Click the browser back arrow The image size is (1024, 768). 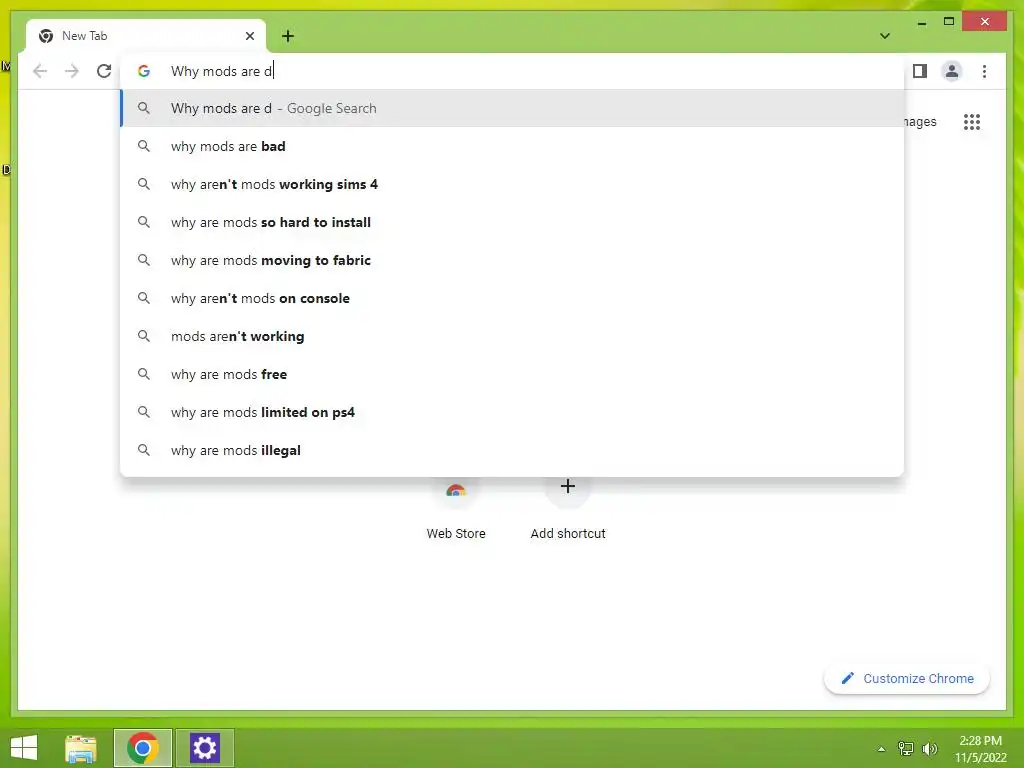click(40, 71)
